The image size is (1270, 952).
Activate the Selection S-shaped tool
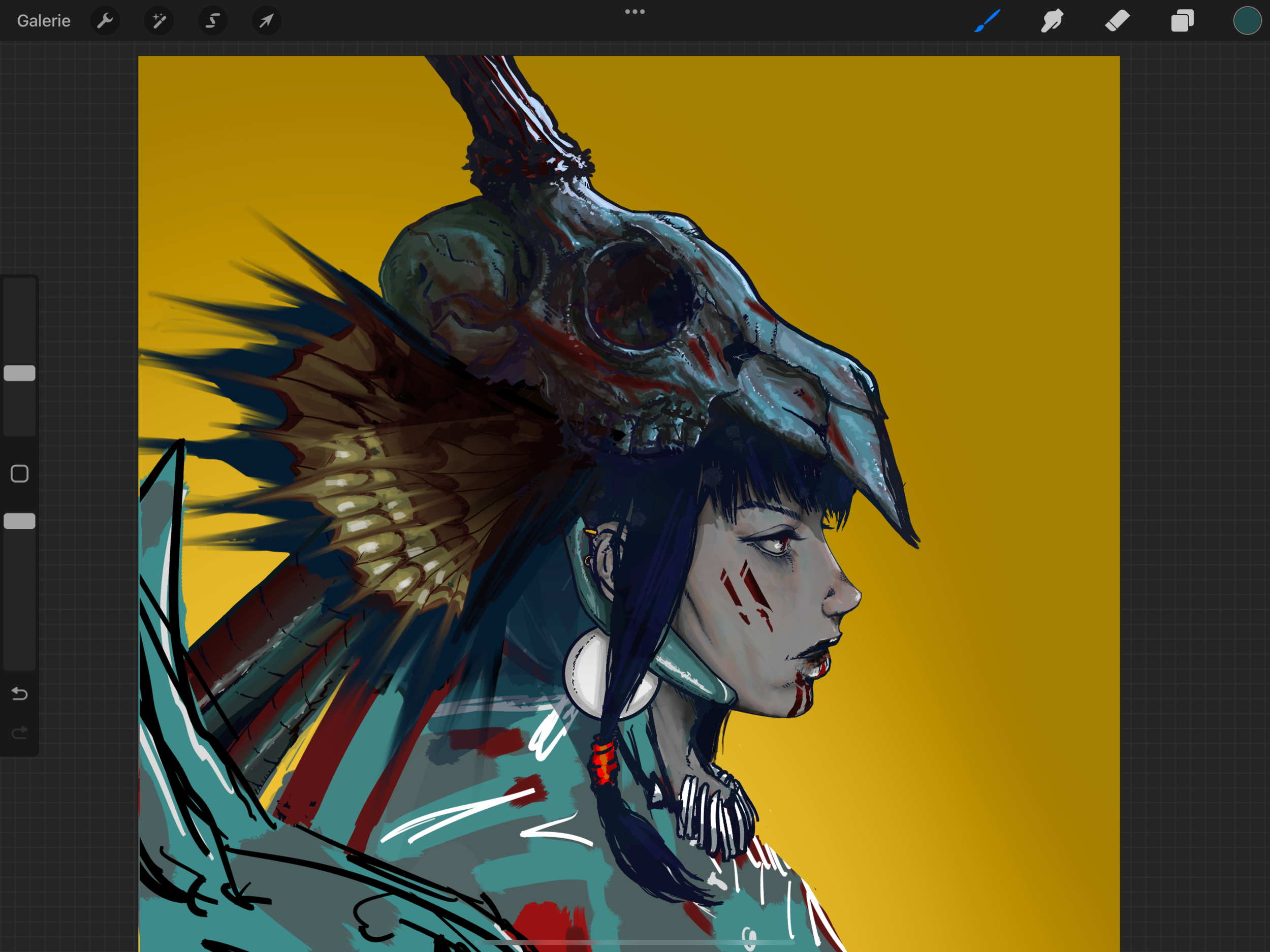pos(212,21)
